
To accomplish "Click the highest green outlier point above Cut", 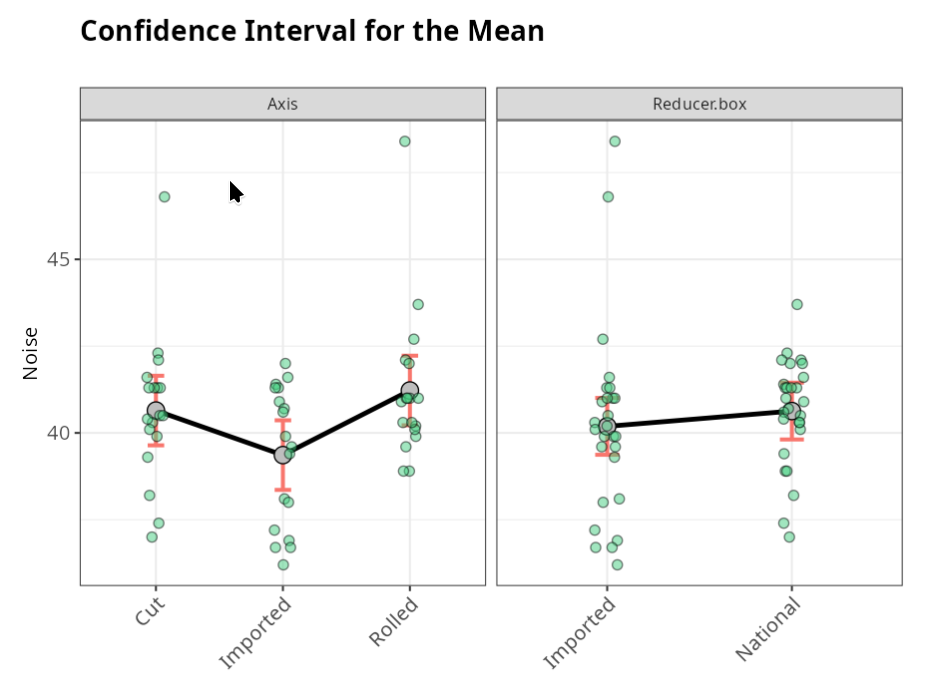I will click(x=164, y=197).
